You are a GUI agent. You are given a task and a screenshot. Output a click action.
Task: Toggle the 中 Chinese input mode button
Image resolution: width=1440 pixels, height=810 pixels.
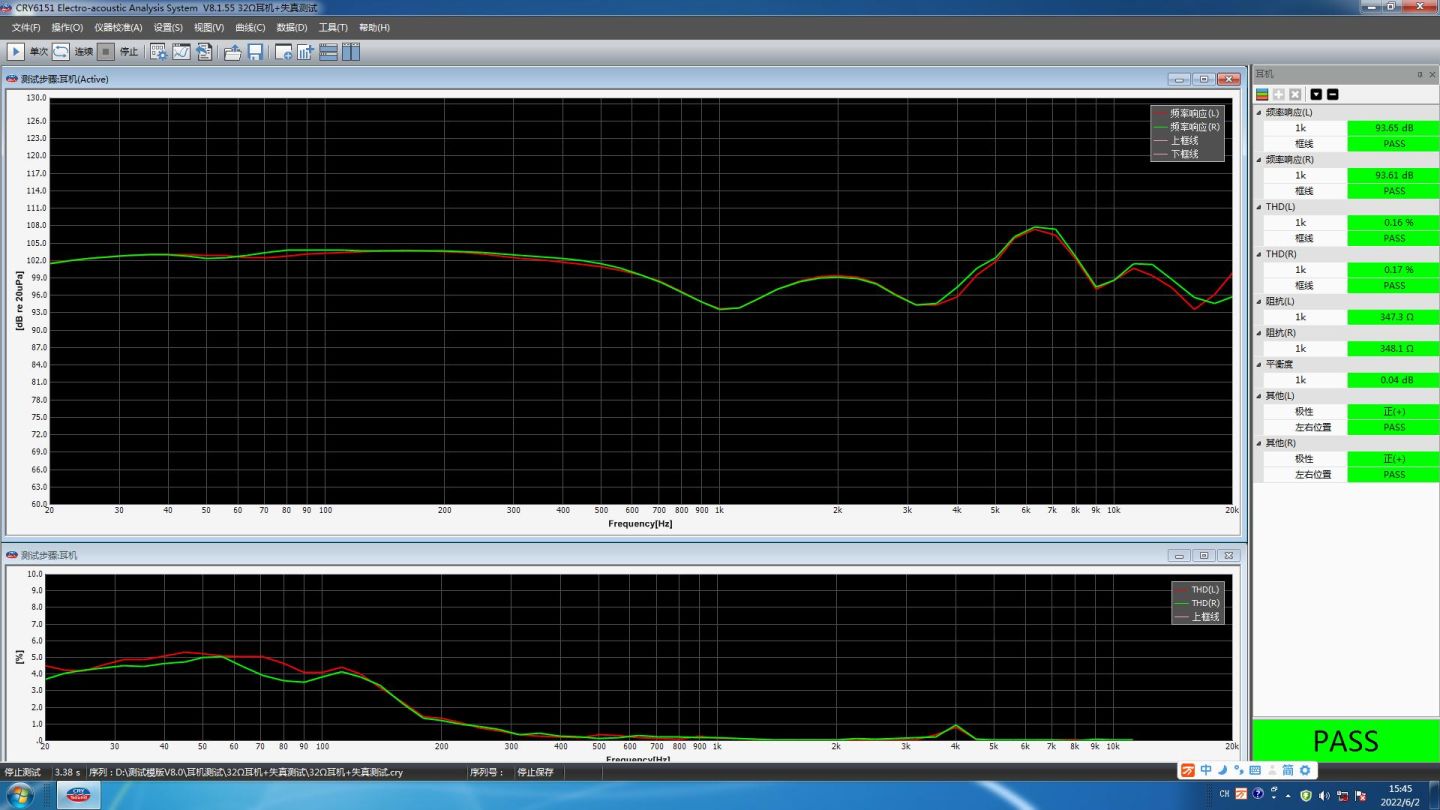point(1206,770)
